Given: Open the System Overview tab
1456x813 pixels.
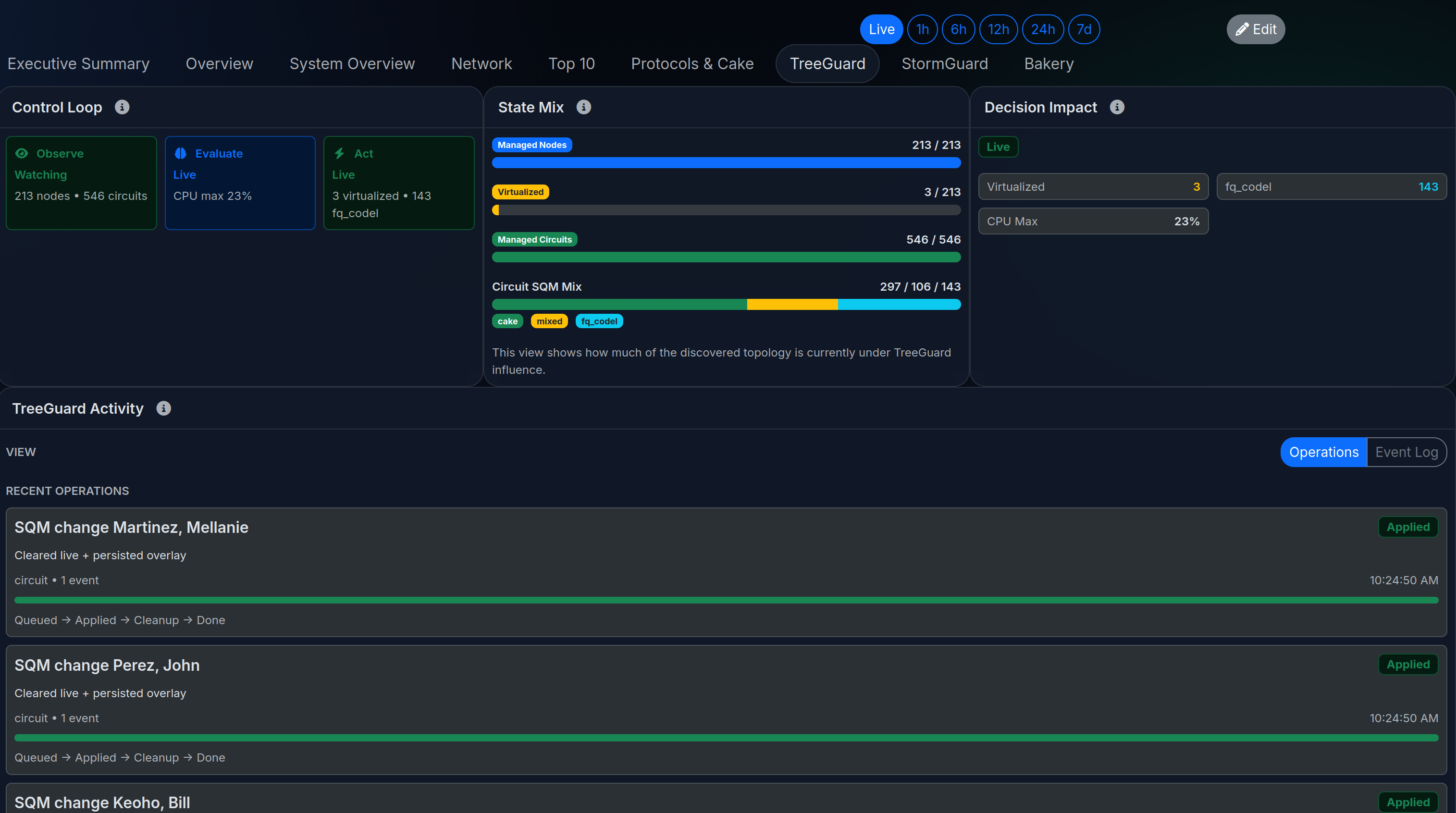Looking at the screenshot, I should 352,64.
